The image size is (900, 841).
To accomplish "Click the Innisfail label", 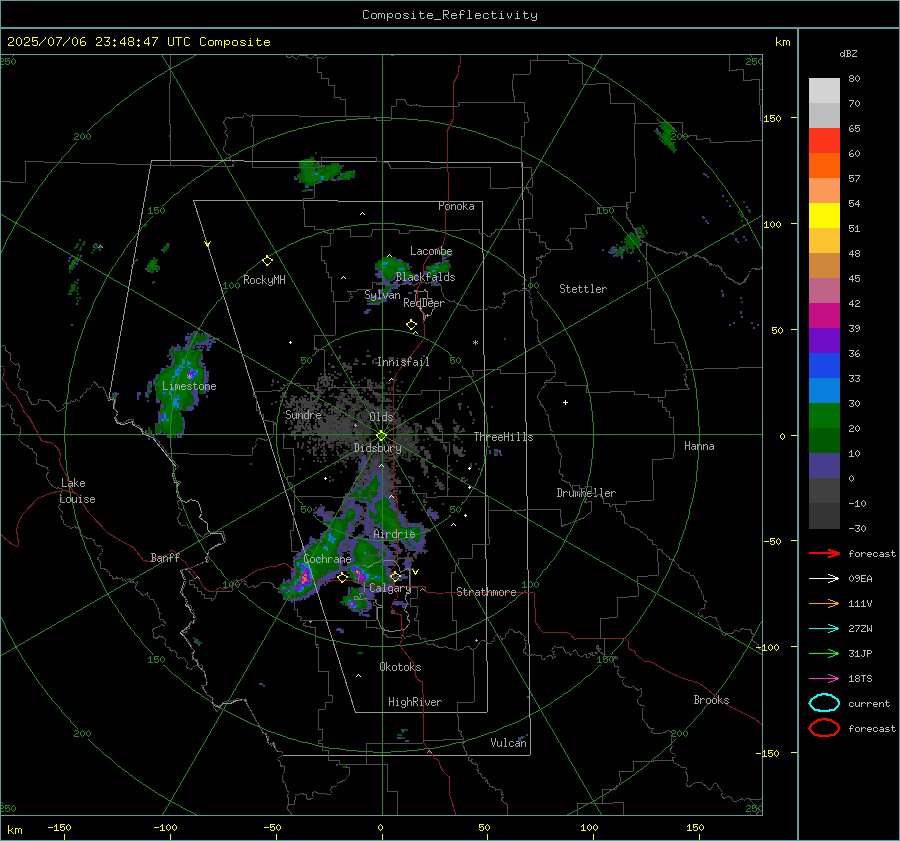I will pyautogui.click(x=403, y=362).
